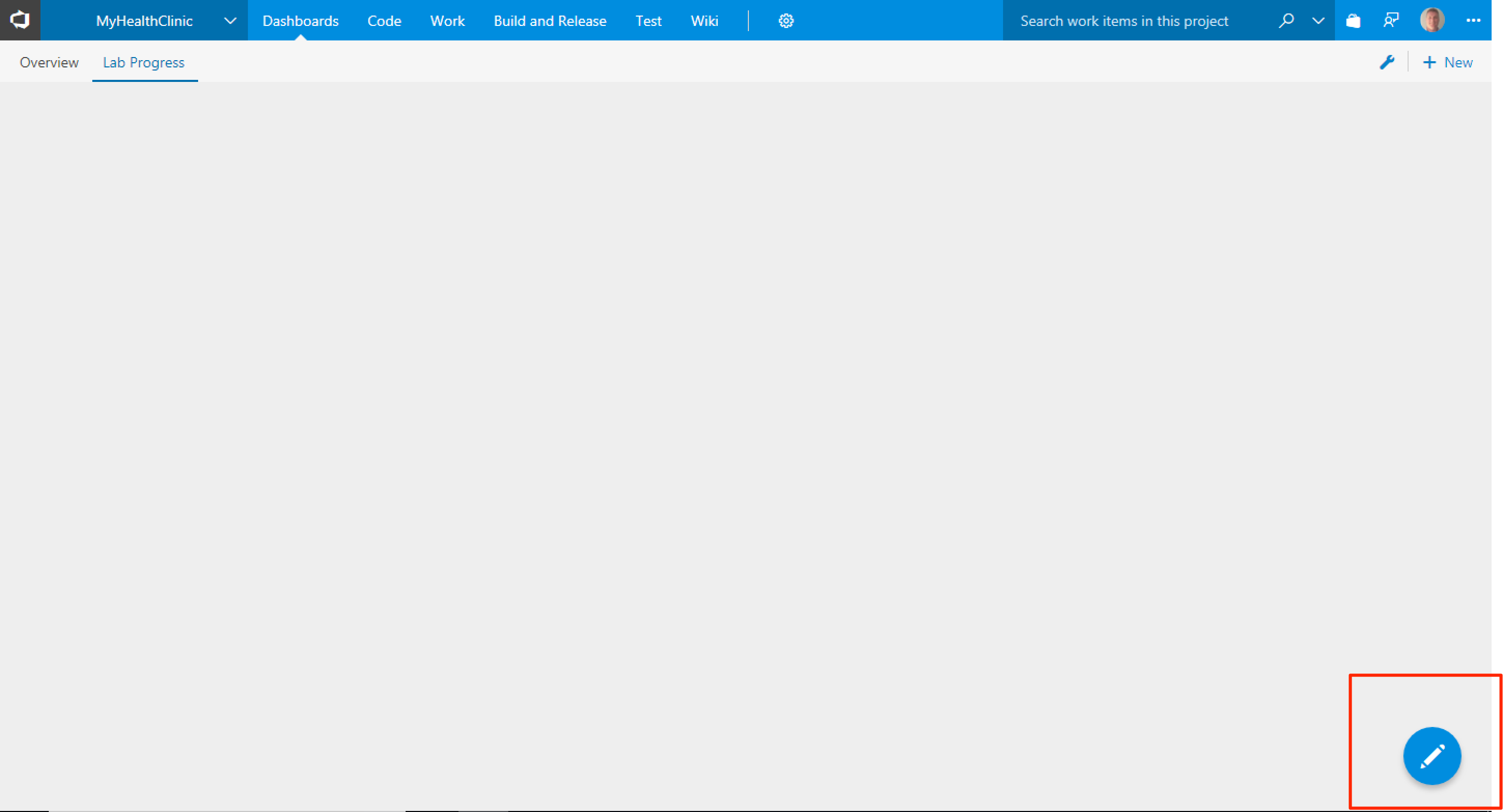
Task: Open the user profile avatar
Action: pyautogui.click(x=1432, y=20)
